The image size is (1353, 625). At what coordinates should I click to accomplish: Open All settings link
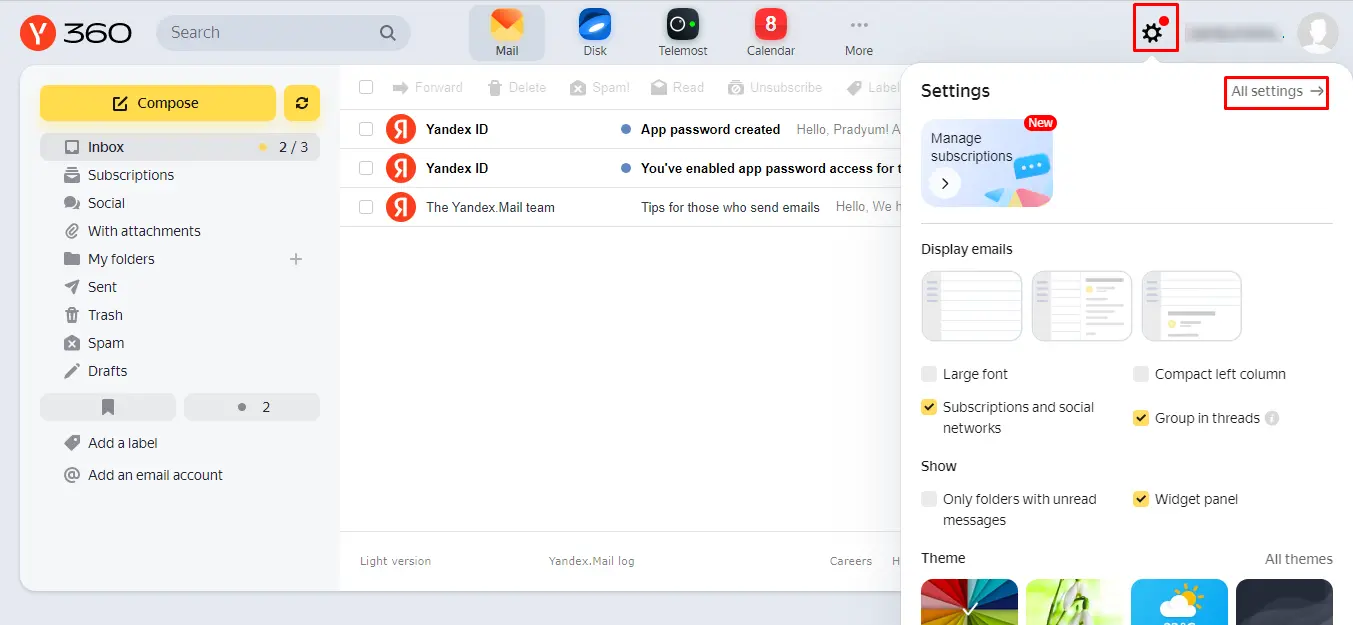point(1277,91)
